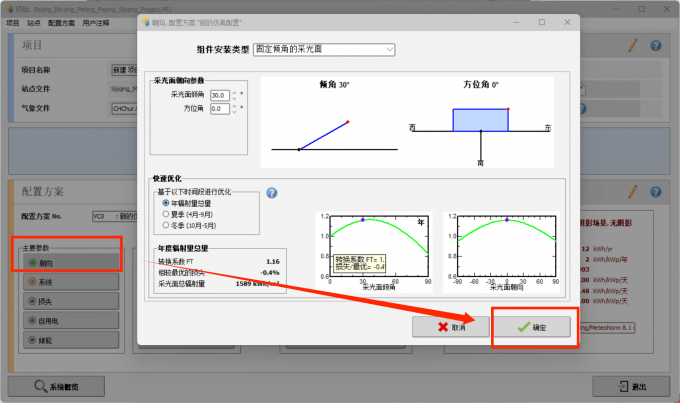Click the red tilt handle in 倾角 diagram
The width and height of the screenshot is (680, 403).
(348, 122)
